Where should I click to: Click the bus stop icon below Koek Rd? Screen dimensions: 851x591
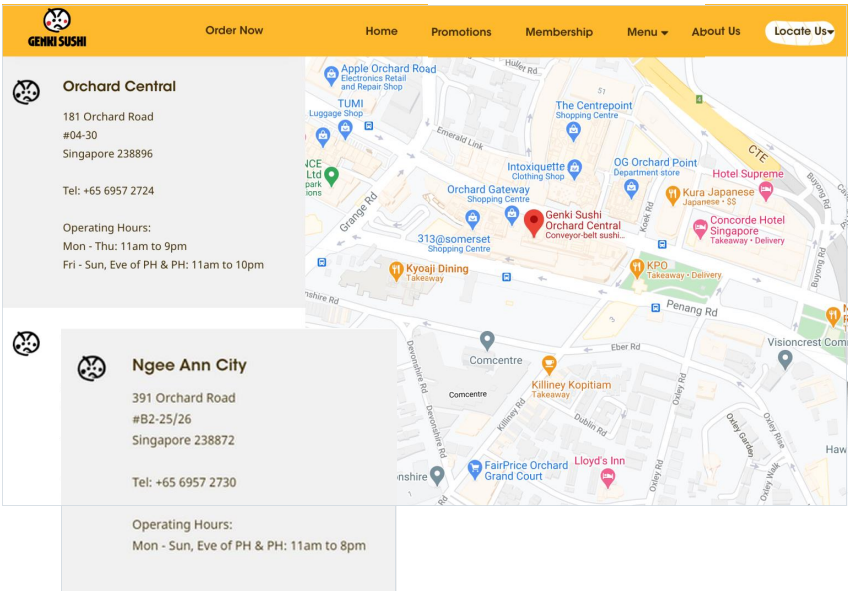coord(662,244)
